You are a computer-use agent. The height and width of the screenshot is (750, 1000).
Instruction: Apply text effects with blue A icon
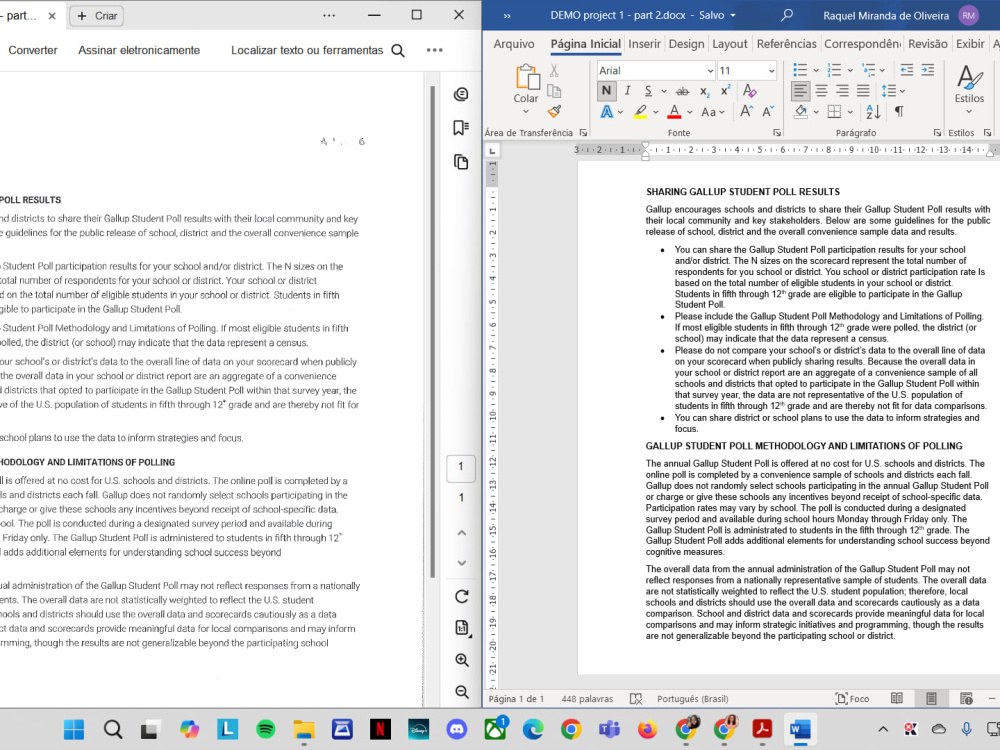pos(607,112)
